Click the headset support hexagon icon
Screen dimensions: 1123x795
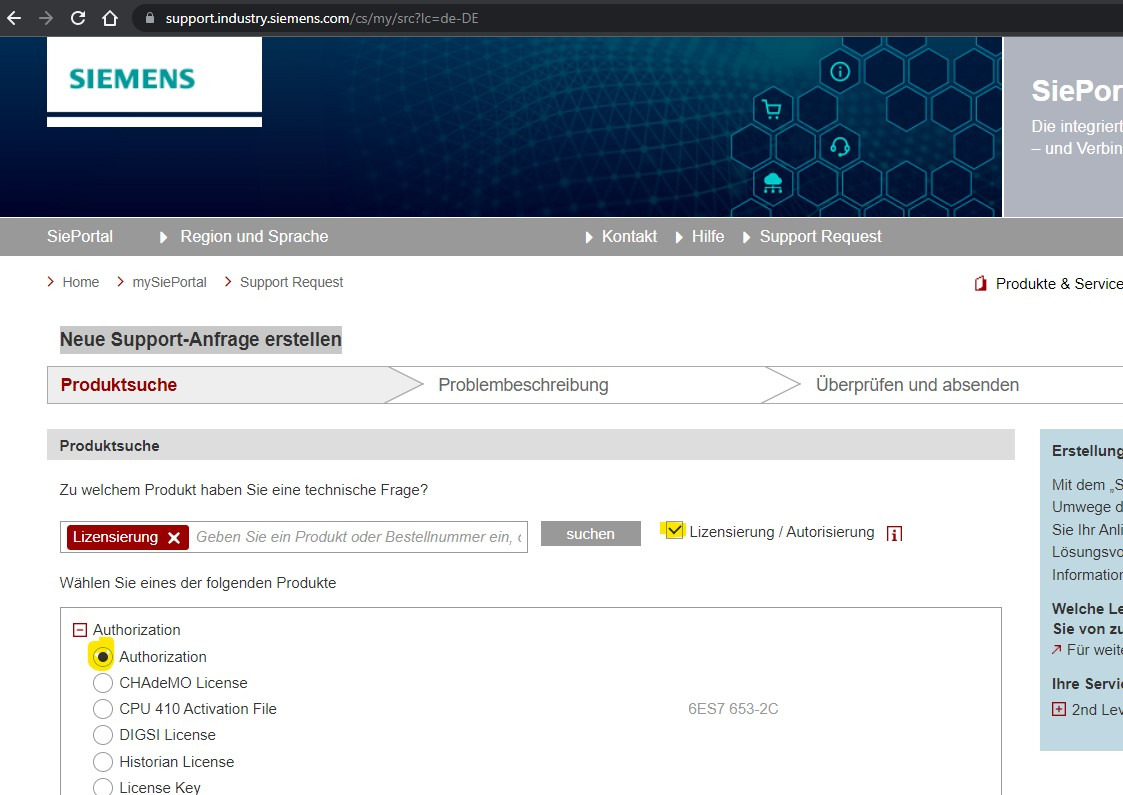click(x=839, y=147)
